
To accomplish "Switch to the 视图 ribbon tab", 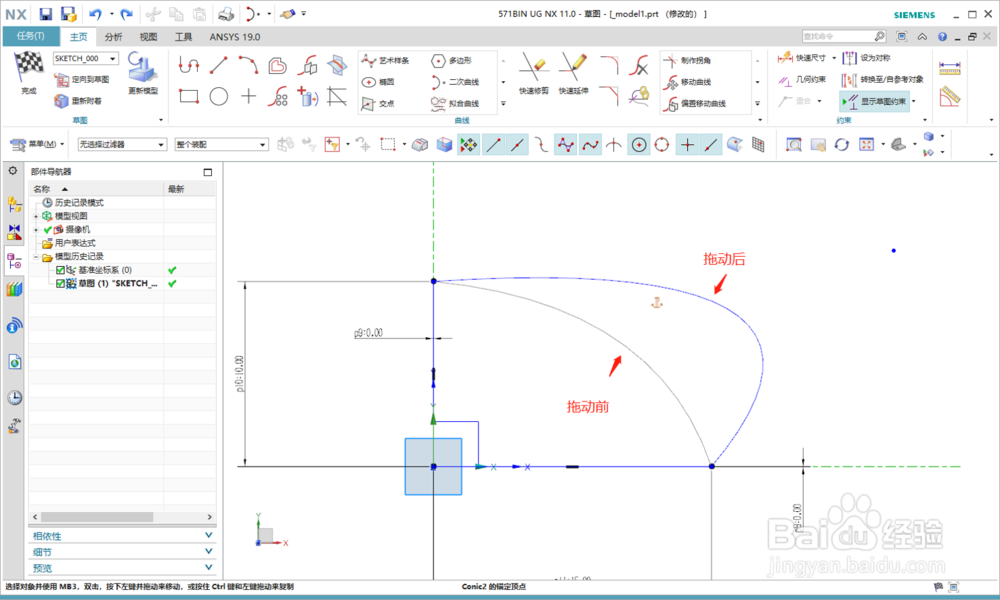I will (148, 37).
